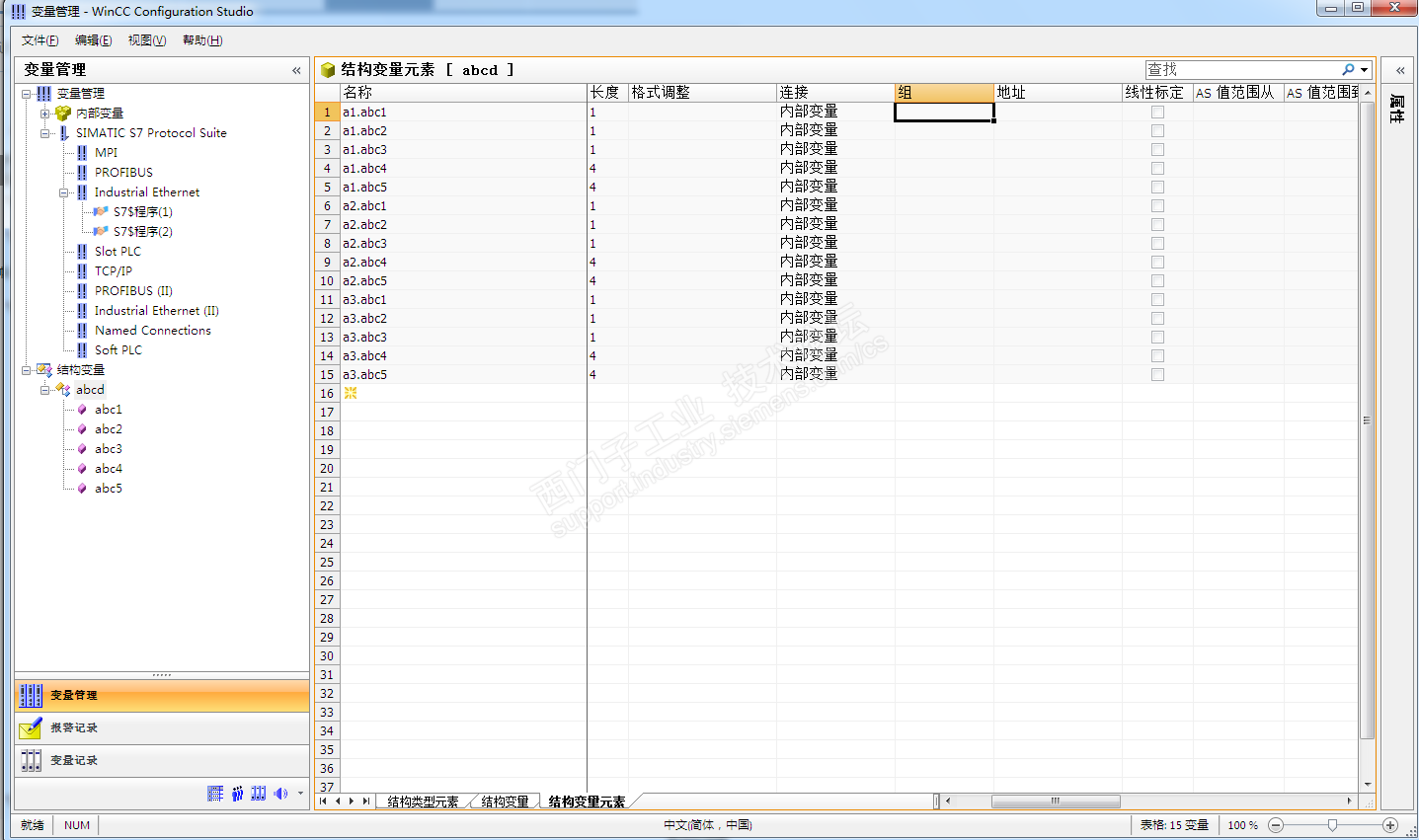Click the PROFIBUS (II) channel unit icon
This screenshot has width=1419, height=840.
[x=82, y=291]
